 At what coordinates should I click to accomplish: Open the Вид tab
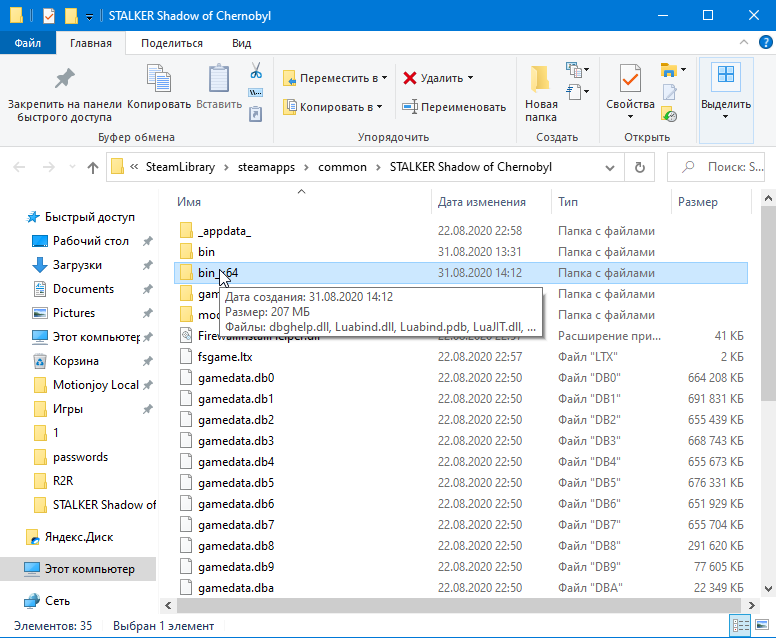242,43
